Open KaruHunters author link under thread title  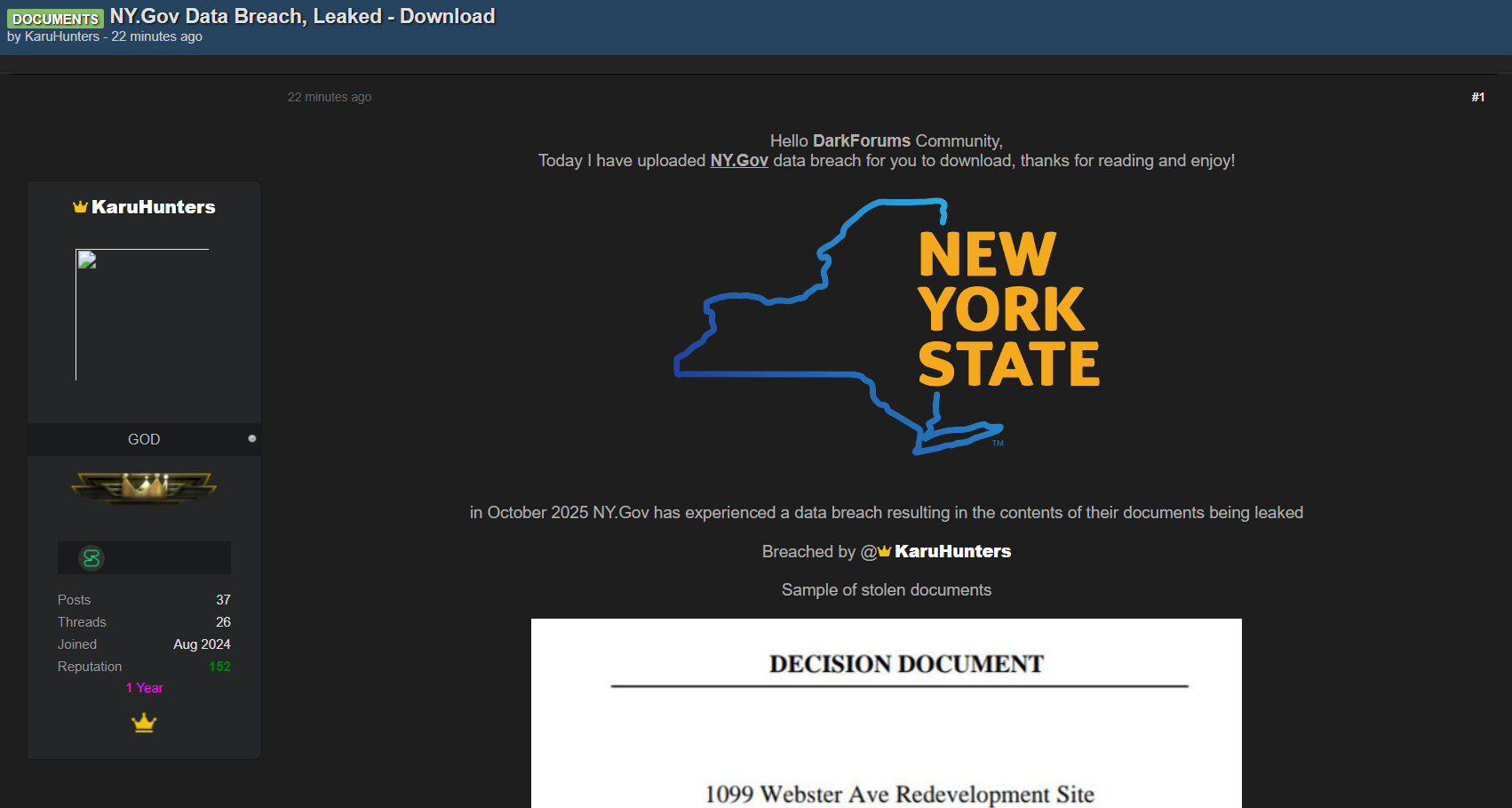(61, 36)
